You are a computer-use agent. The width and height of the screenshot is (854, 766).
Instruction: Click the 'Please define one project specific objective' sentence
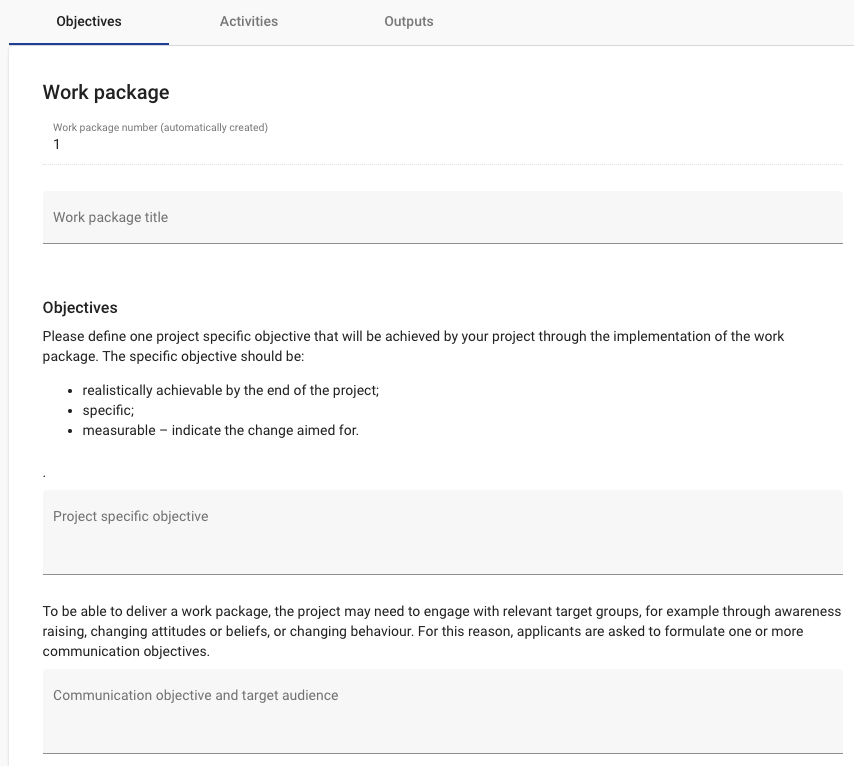(x=300, y=336)
